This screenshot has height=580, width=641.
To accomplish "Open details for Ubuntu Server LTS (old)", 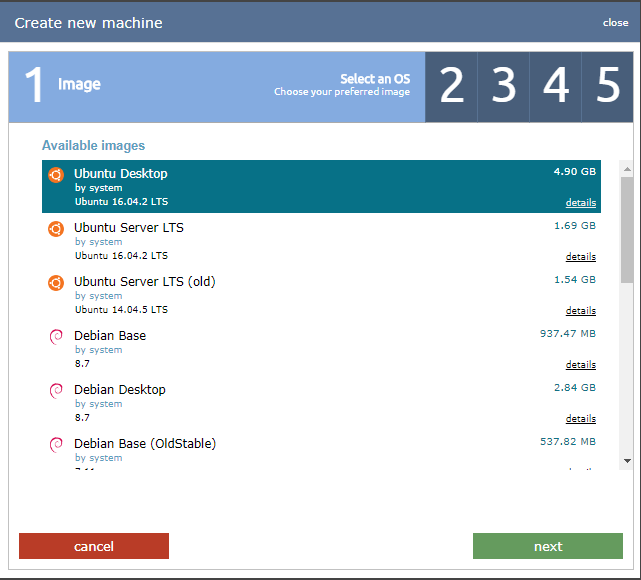I will point(580,311).
